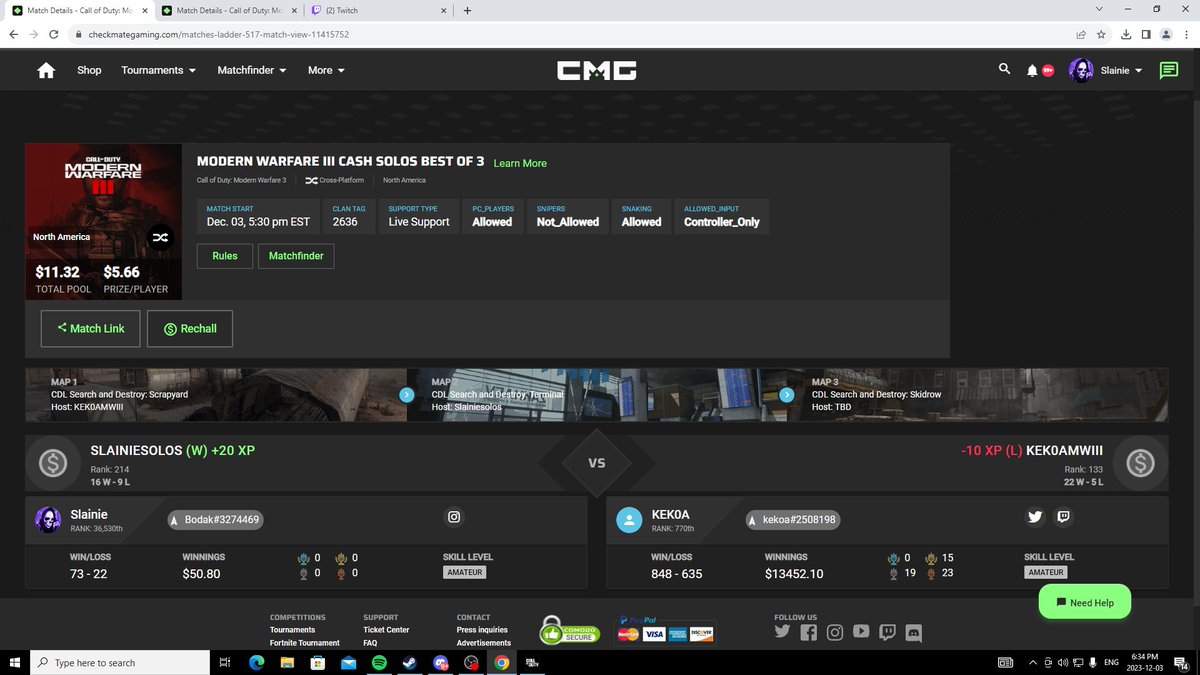Open the footer Ticket Center link
This screenshot has height=675, width=1200.
pyautogui.click(x=386, y=630)
